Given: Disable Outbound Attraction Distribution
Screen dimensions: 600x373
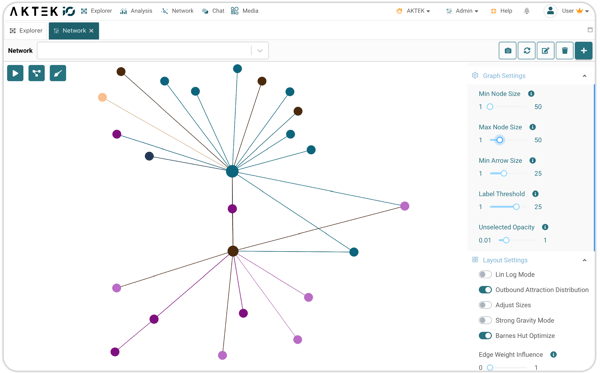Looking at the screenshot, I should pos(485,290).
